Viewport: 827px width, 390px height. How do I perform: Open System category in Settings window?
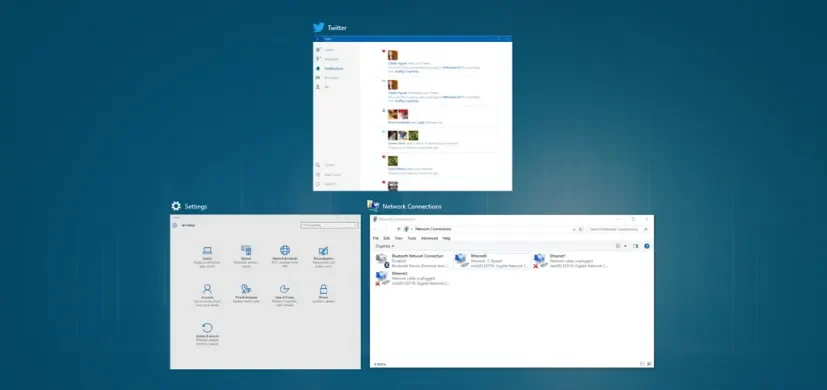[207, 255]
